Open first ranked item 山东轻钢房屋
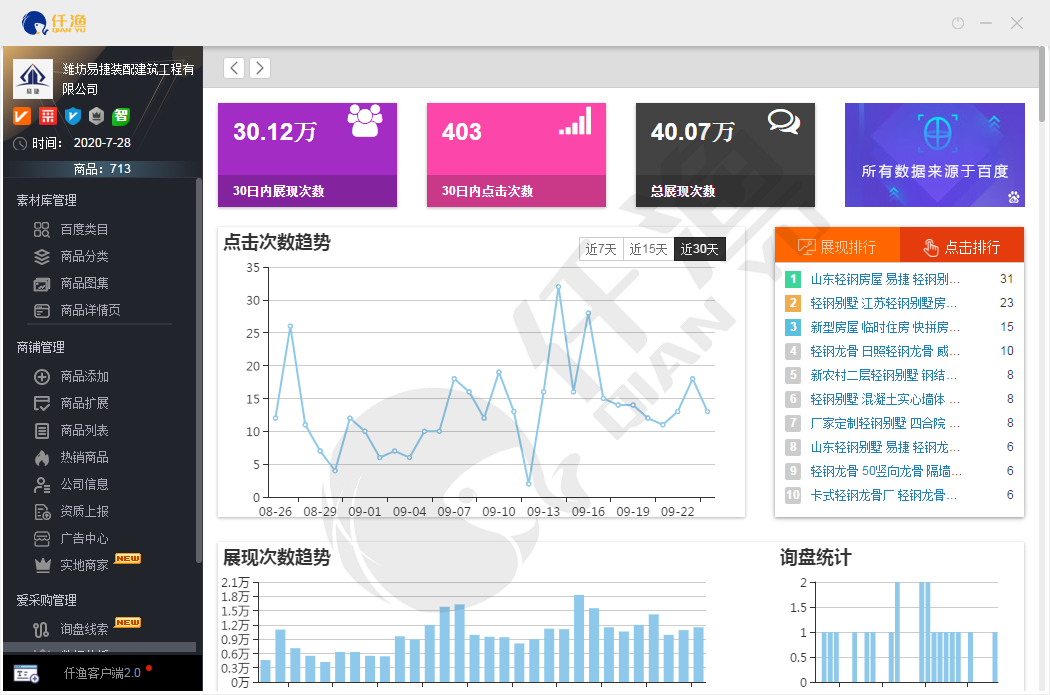 click(884, 279)
